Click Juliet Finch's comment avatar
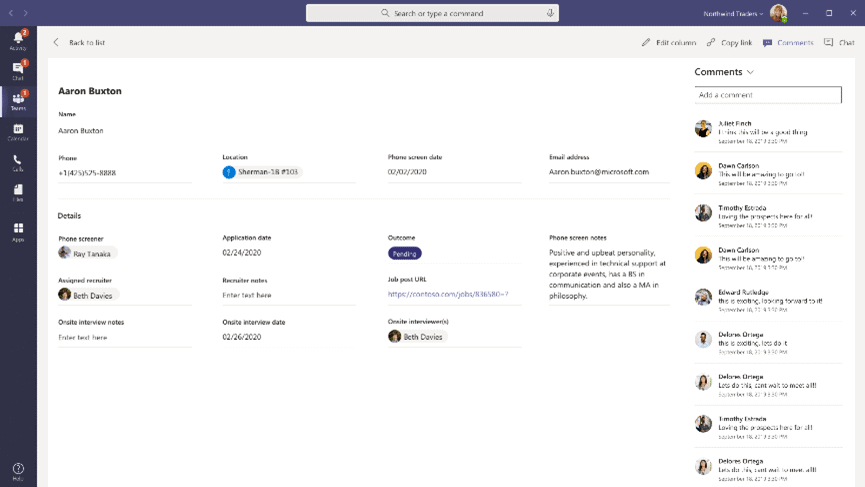Screen dimensions: 865x487 703,128
